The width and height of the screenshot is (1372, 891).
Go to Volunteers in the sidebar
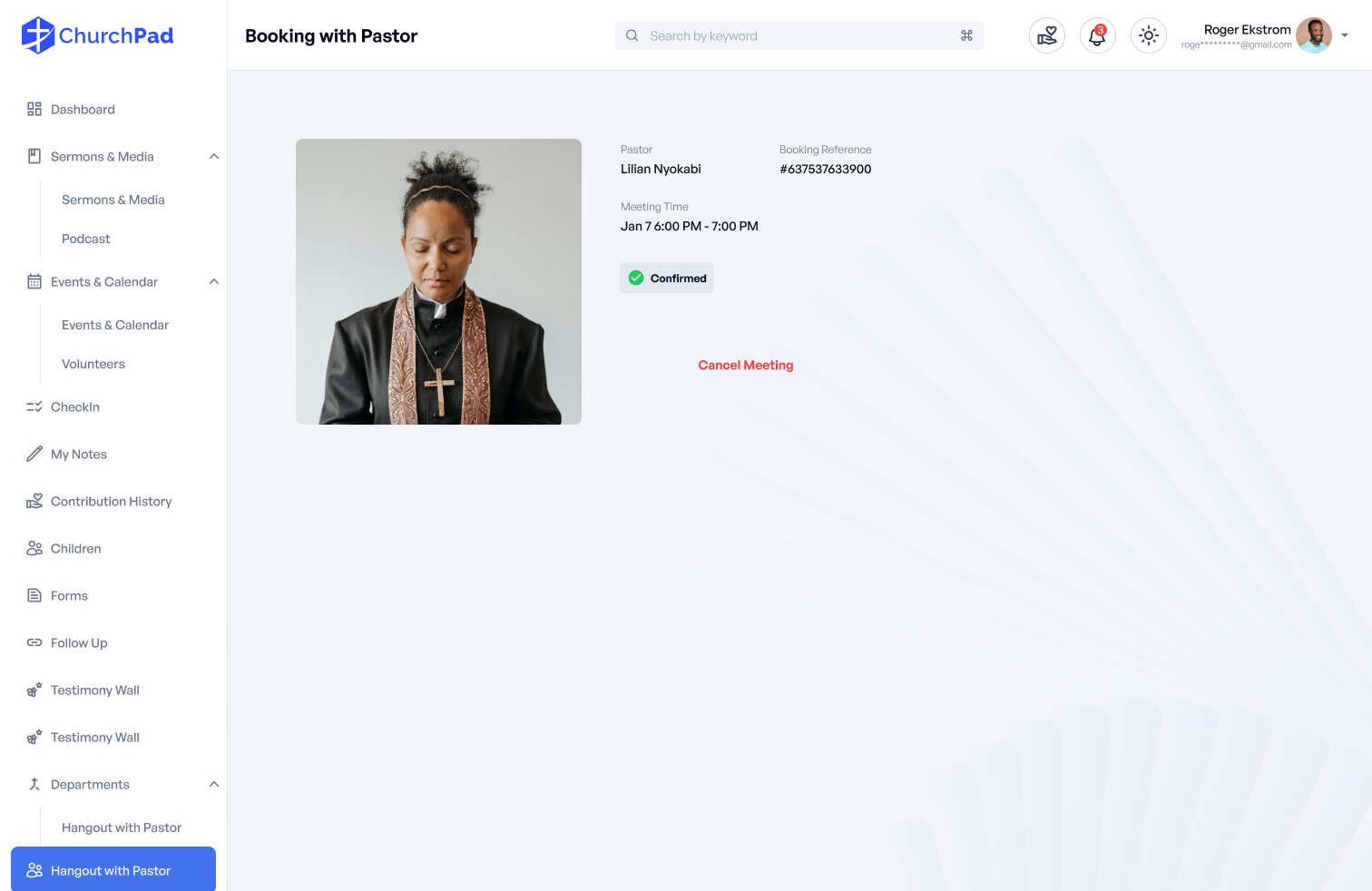[x=93, y=364]
